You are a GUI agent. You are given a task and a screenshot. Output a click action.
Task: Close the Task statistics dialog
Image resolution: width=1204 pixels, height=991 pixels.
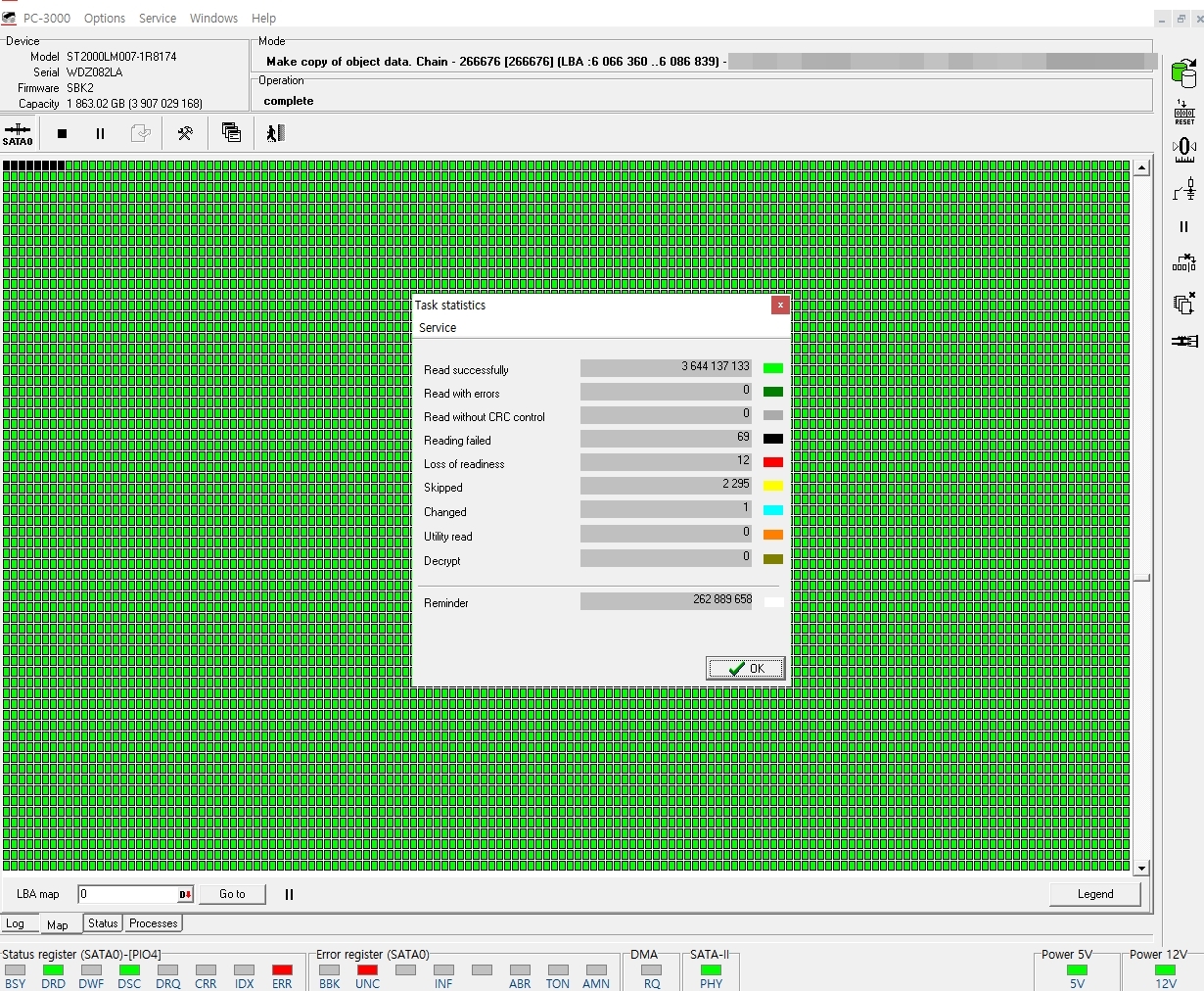coord(780,306)
